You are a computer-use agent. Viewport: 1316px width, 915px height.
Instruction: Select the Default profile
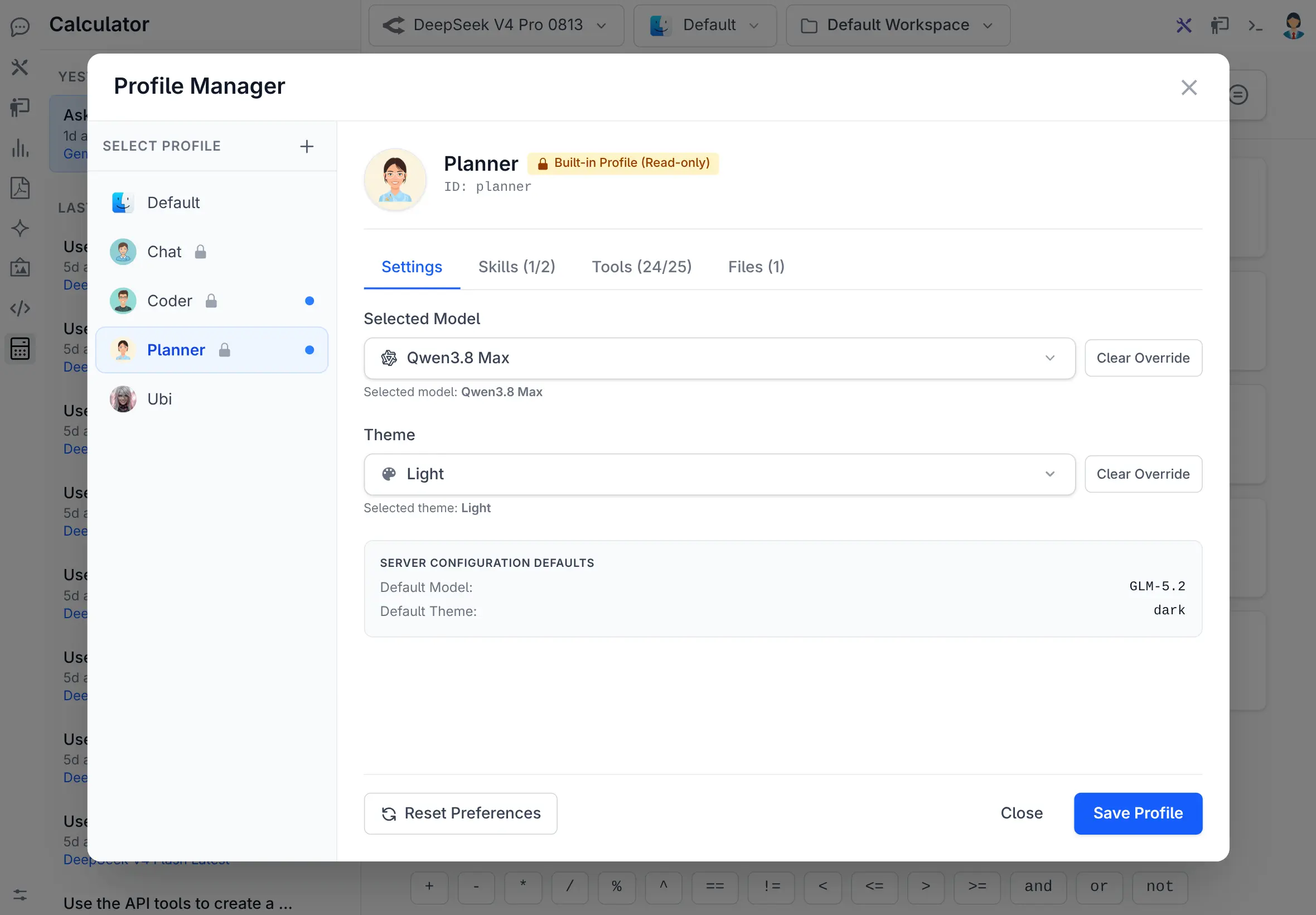pyautogui.click(x=212, y=203)
